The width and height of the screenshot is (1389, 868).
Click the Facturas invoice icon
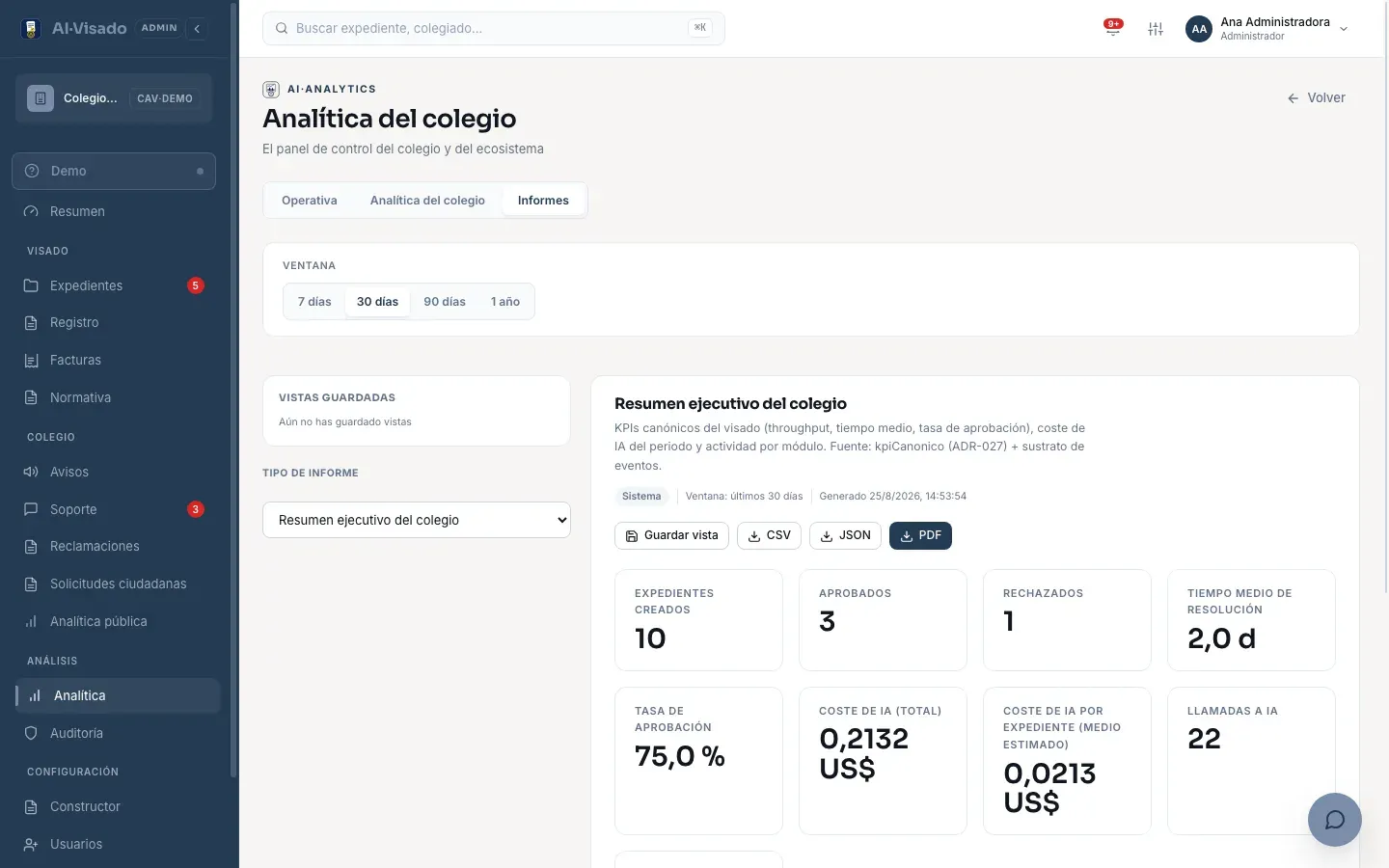pyautogui.click(x=31, y=360)
